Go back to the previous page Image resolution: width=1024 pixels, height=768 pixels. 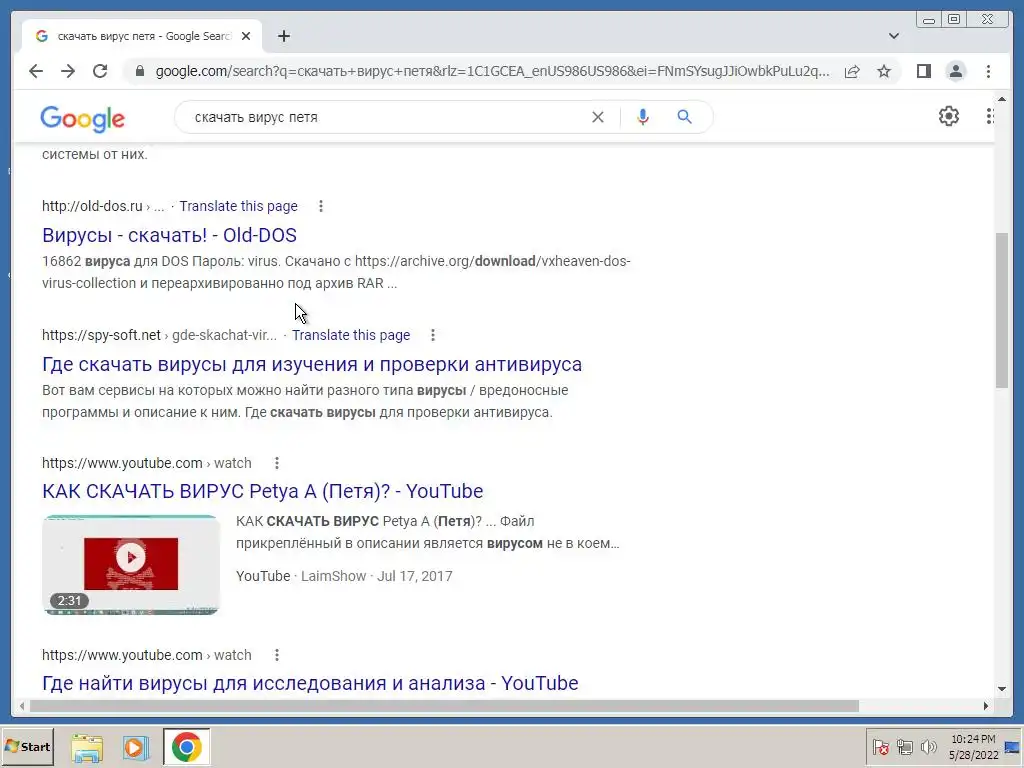pos(36,71)
